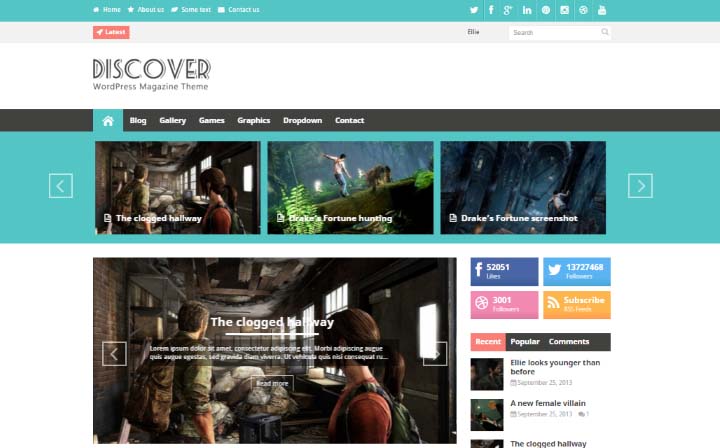Open the Games menu item
Image resolution: width=720 pixels, height=448 pixels.
(x=212, y=120)
